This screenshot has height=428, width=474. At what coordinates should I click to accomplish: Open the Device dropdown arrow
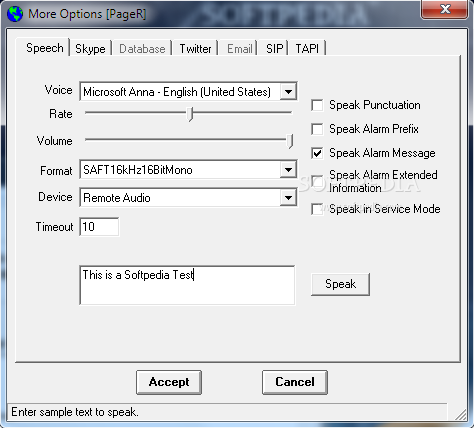pyautogui.click(x=288, y=198)
